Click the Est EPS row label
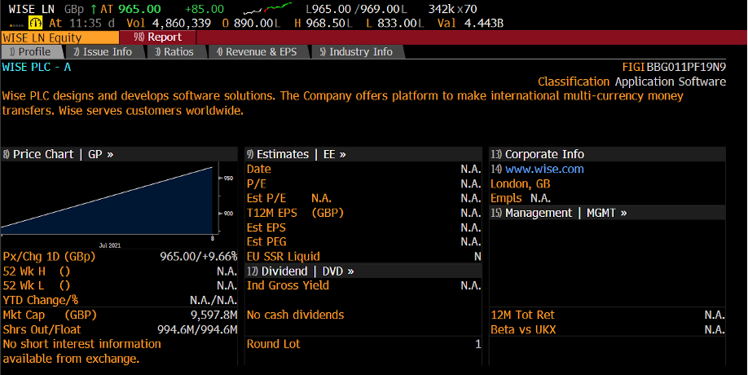748x375 pixels. coord(266,228)
